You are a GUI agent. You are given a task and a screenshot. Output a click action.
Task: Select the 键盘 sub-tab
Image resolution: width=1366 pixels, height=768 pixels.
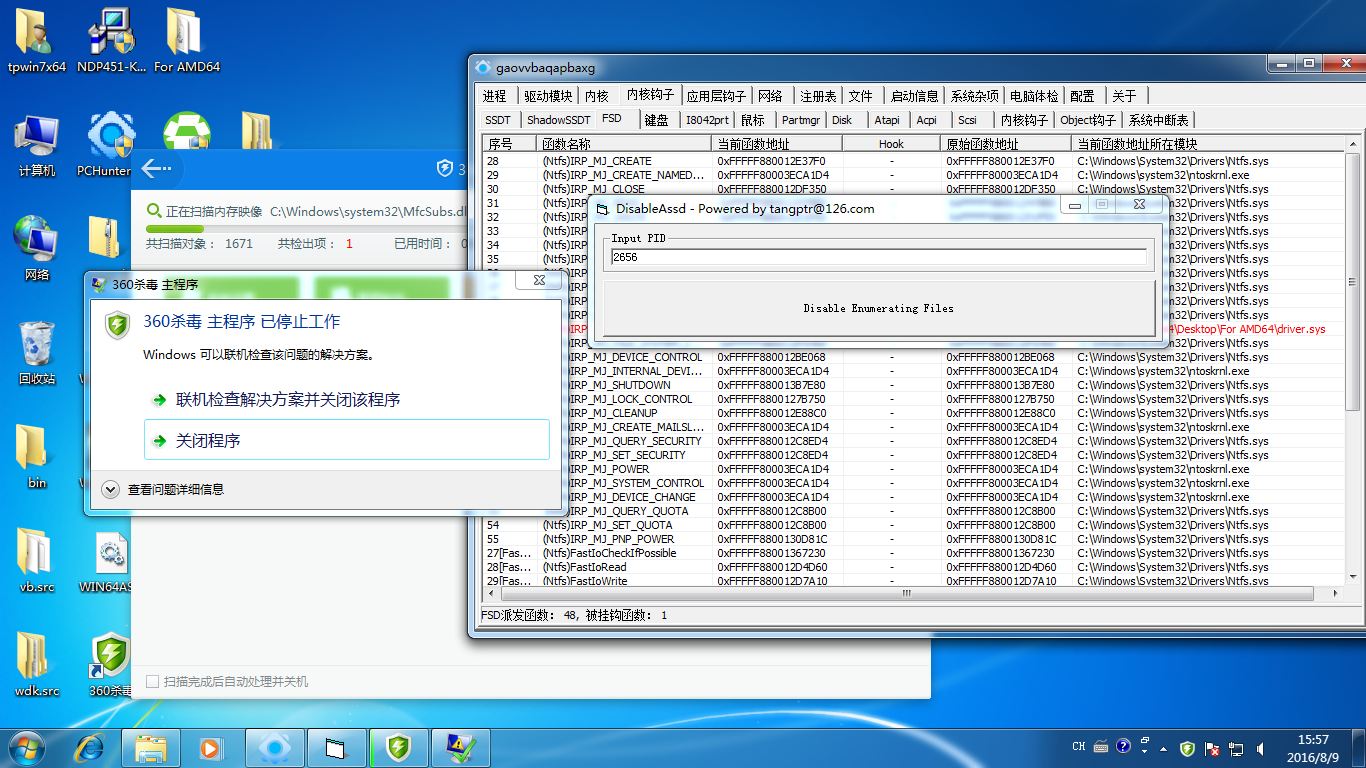[x=656, y=120]
